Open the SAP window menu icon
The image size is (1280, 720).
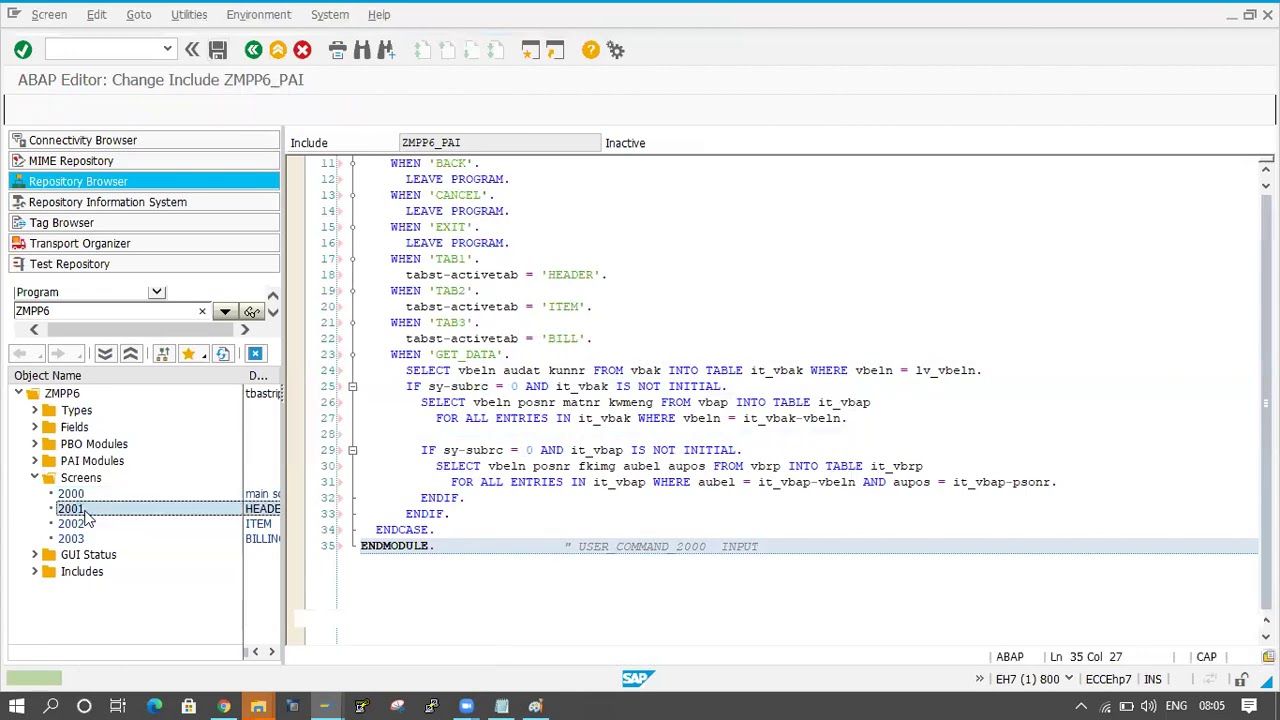[14, 14]
